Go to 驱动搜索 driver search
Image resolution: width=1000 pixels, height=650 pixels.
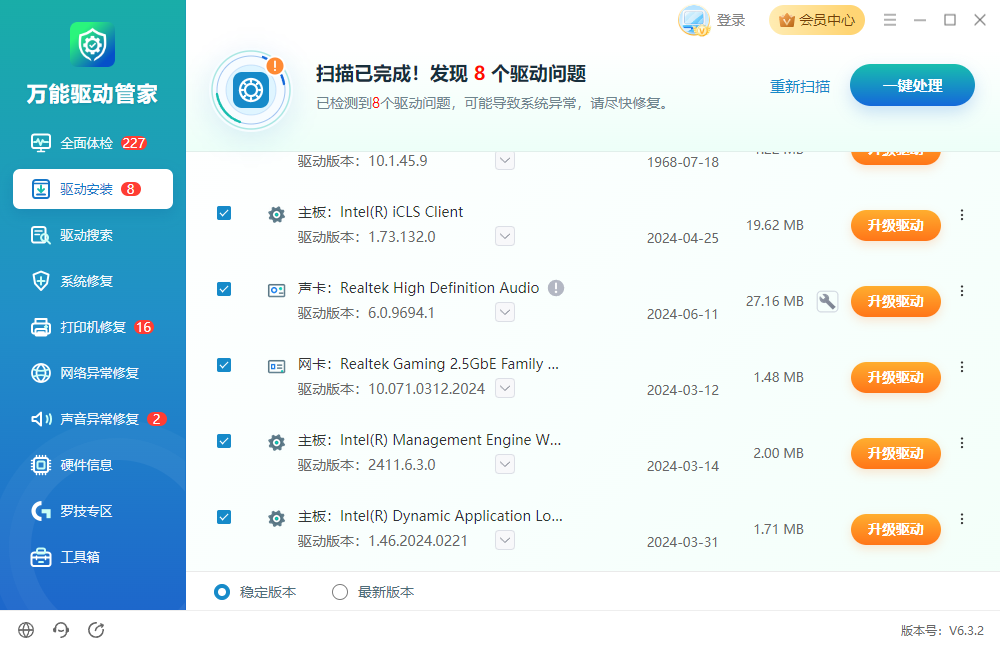click(92, 235)
